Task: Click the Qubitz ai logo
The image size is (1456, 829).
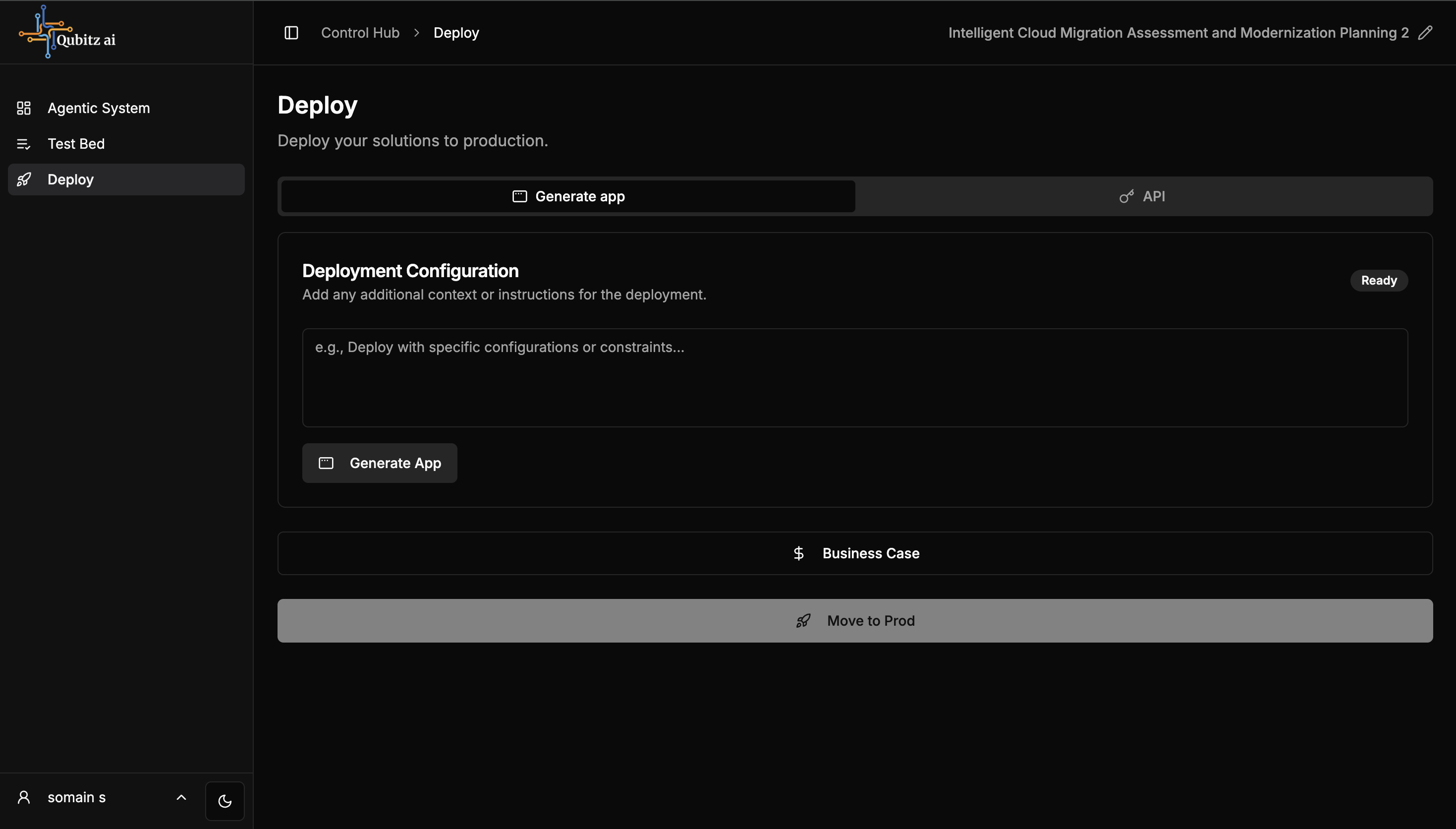Action: [x=67, y=32]
